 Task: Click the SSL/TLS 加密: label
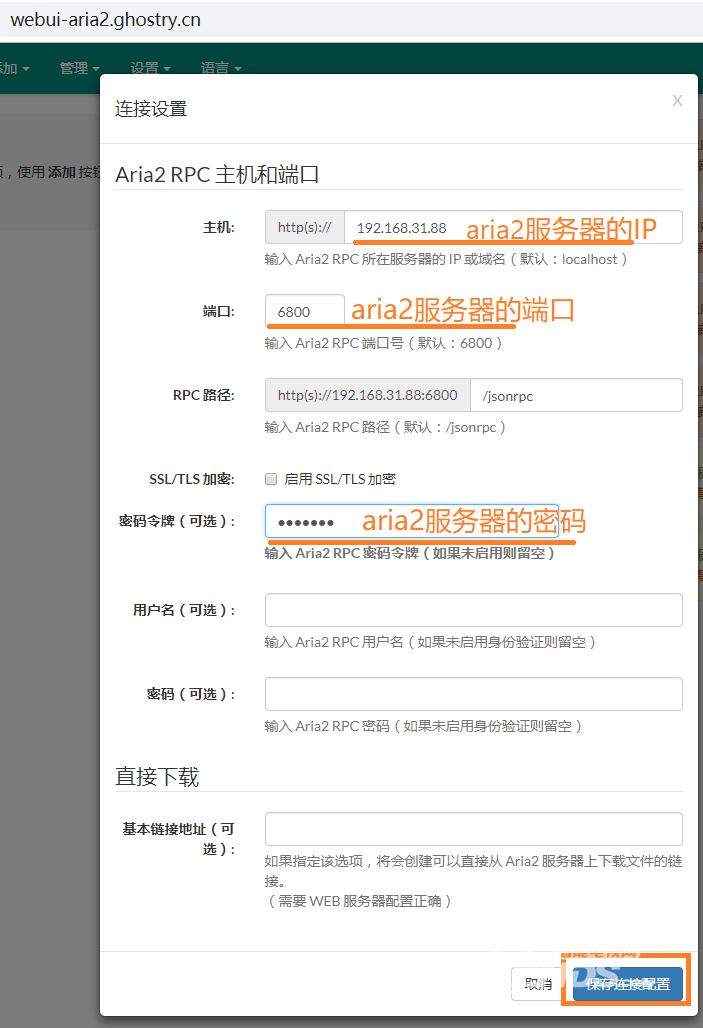(191, 479)
